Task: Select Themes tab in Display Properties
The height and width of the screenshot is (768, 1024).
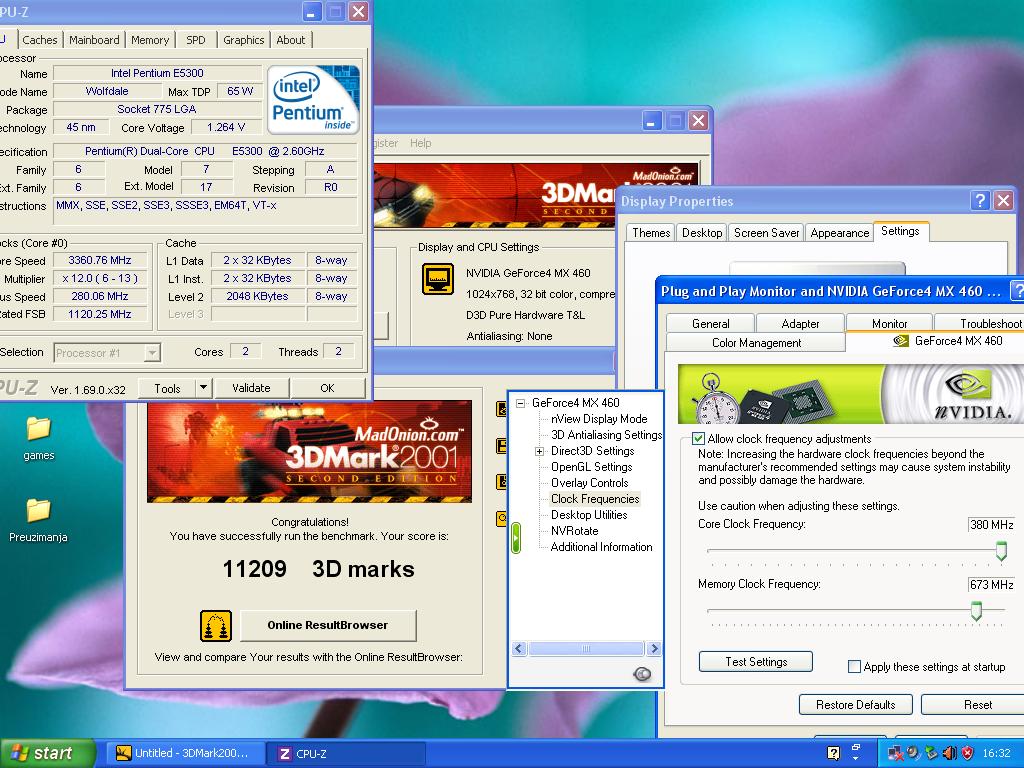Action: (651, 232)
